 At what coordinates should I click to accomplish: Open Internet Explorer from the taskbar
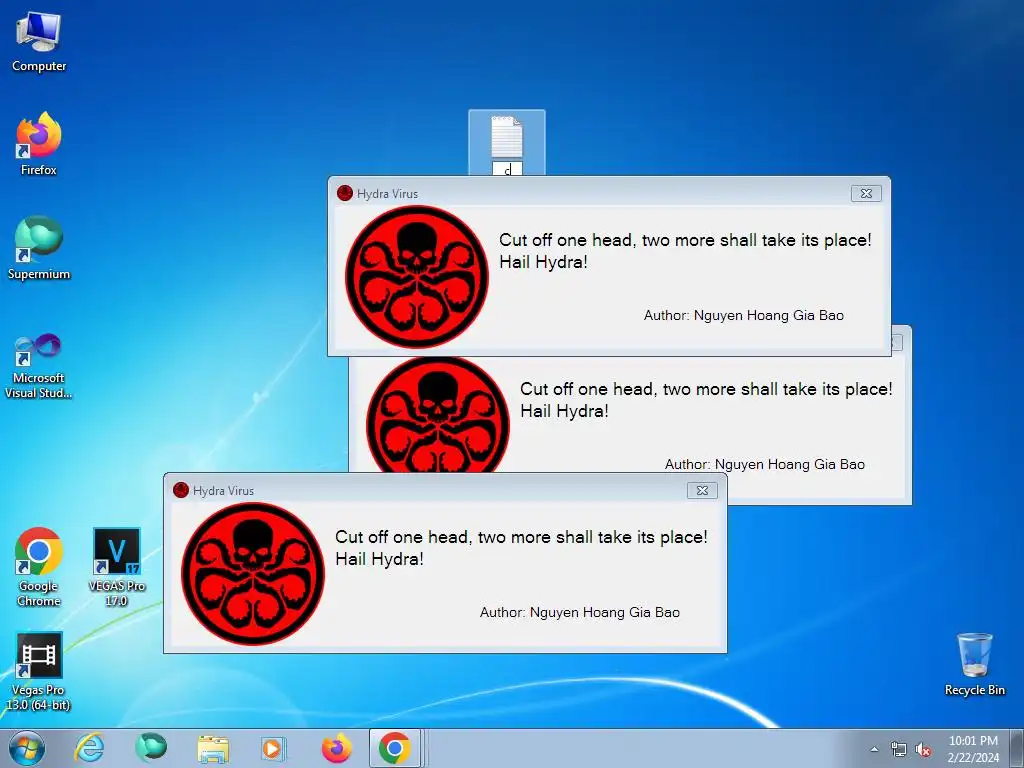(x=89, y=748)
